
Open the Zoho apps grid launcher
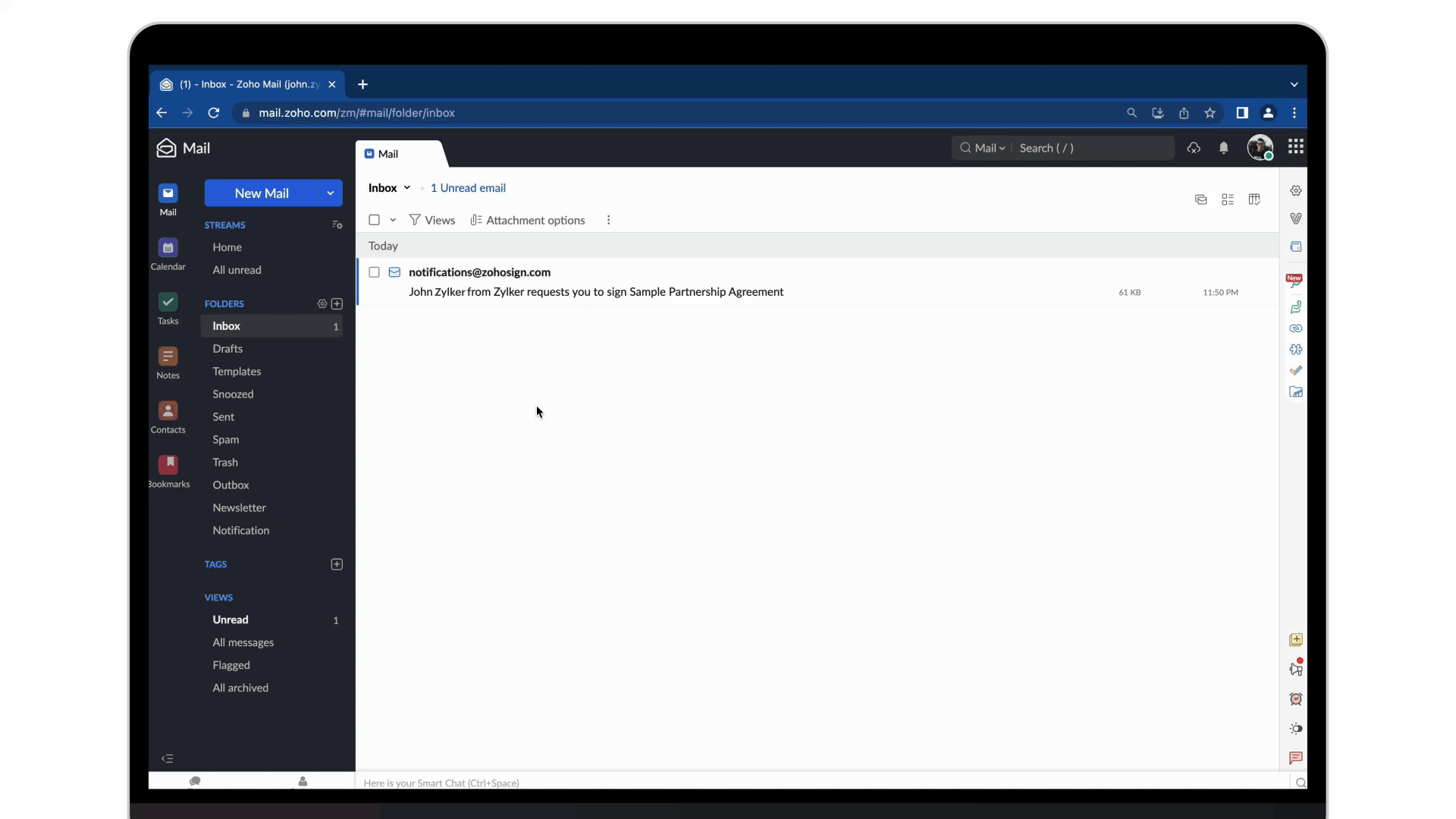tap(1295, 146)
